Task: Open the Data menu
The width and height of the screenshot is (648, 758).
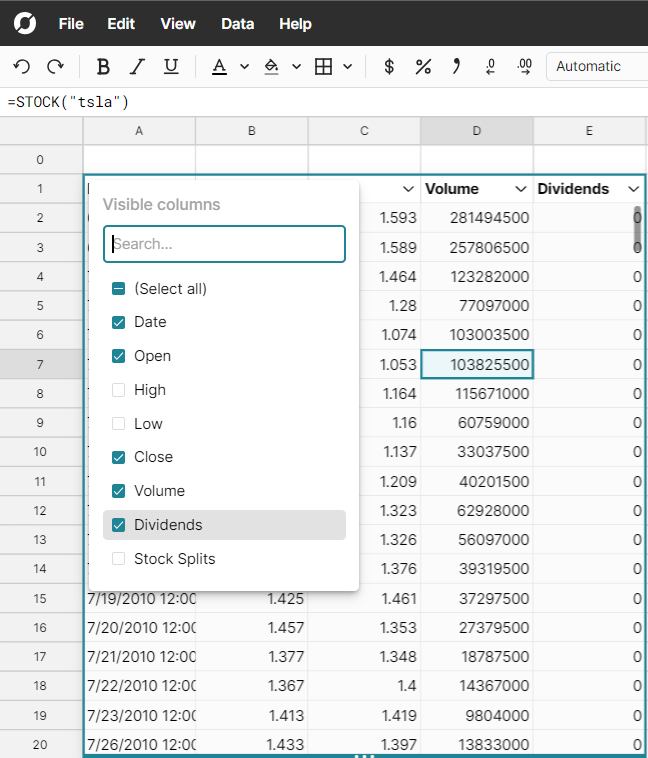Action: tap(237, 24)
